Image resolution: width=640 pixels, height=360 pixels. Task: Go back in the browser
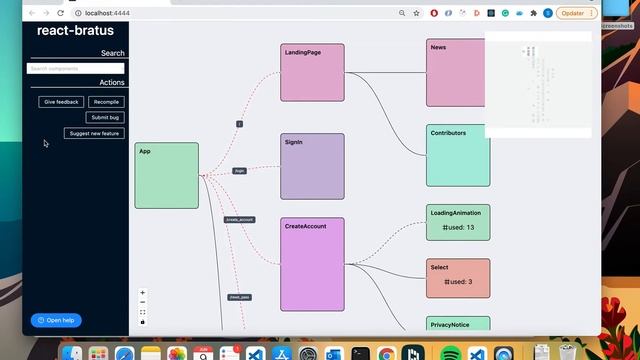pos(32,13)
